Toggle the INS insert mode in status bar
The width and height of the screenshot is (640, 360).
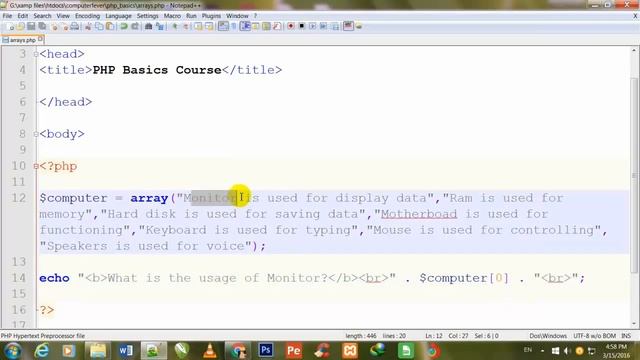click(x=626, y=336)
